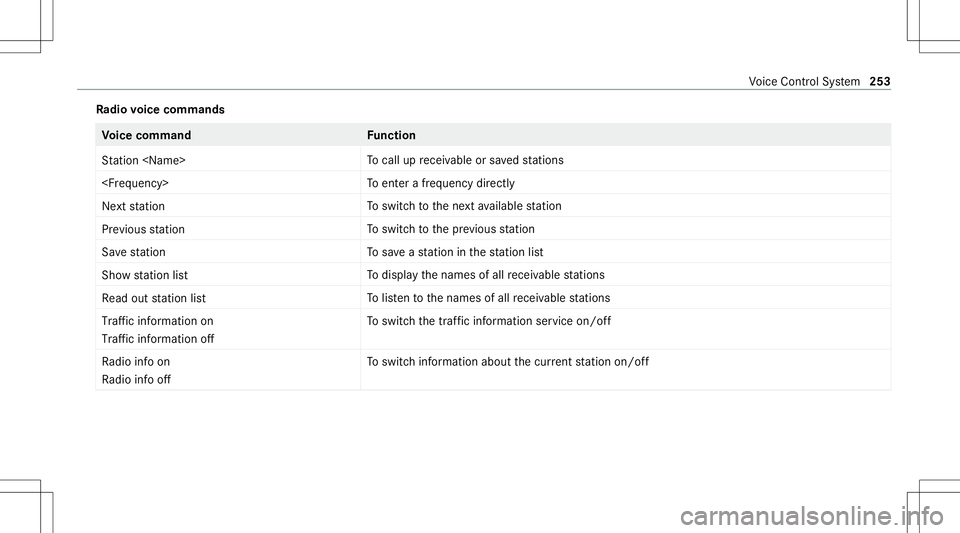Open the carmanualsonline.info watermark link

point(812,516)
